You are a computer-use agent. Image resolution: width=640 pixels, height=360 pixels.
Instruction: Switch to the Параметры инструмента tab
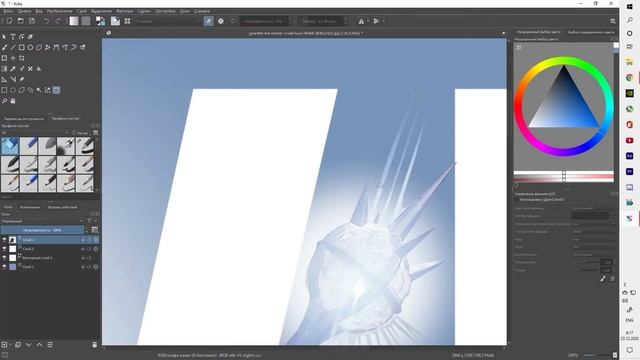(x=24, y=118)
